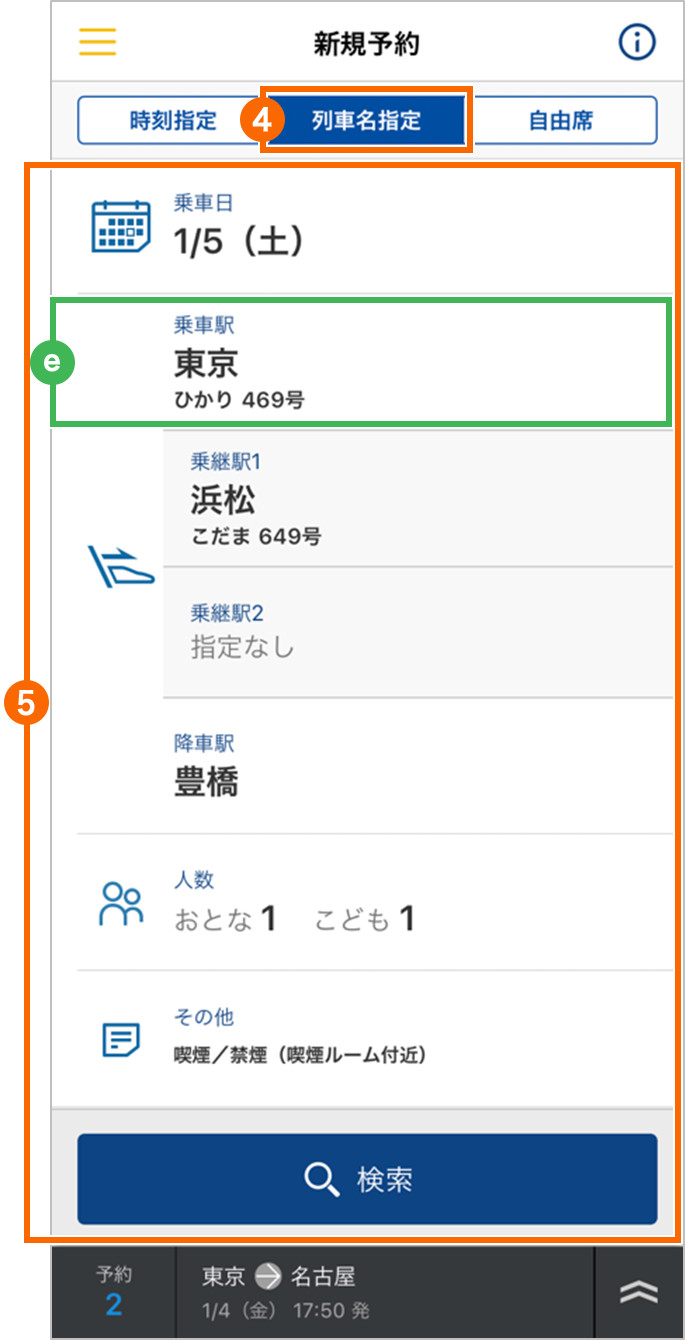This screenshot has width=685, height=1340.
Task: Switch to 自由席 tab
Action: point(561,121)
